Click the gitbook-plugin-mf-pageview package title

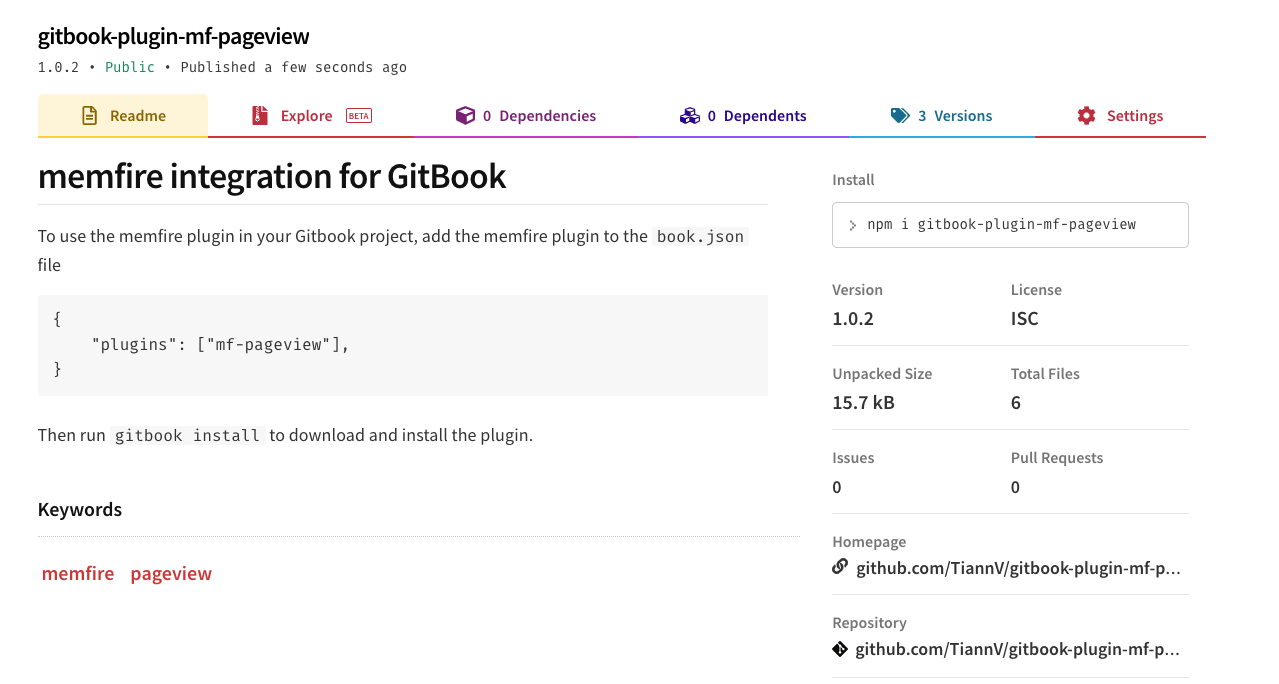[x=174, y=37]
